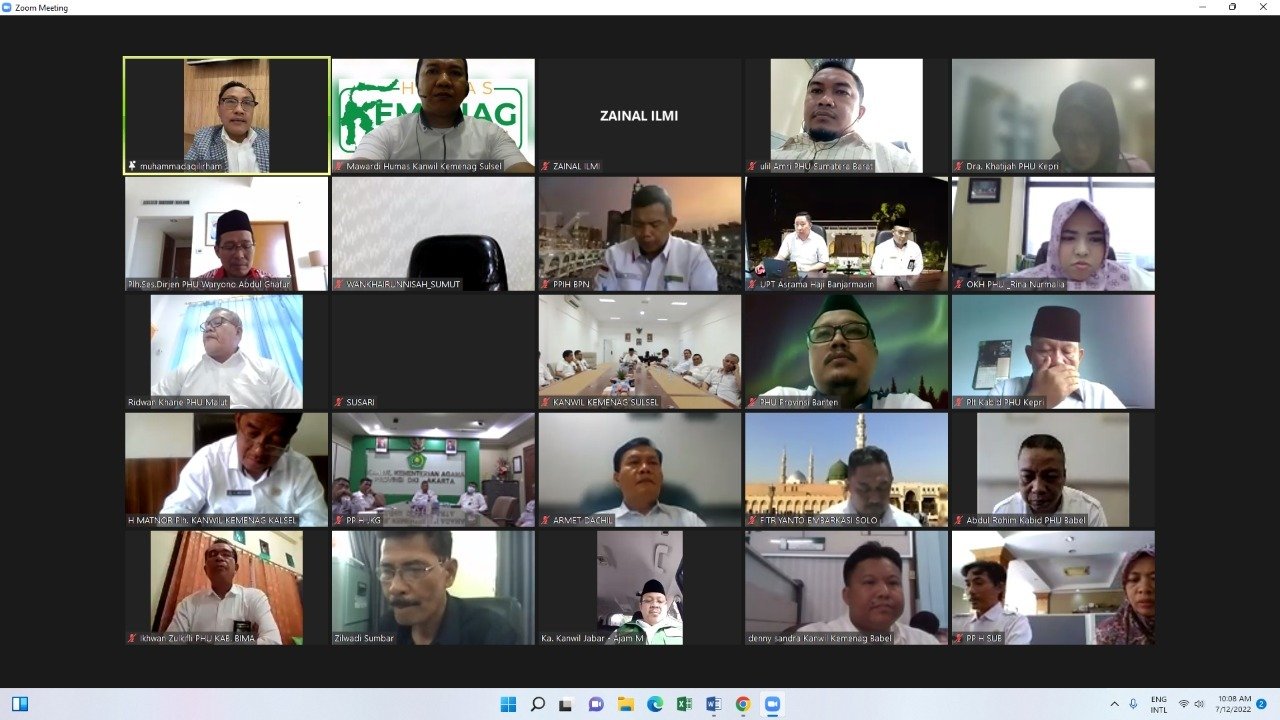Viewport: 1280px width, 720px height.
Task: Open File Explorer from the taskbar
Action: [x=625, y=704]
